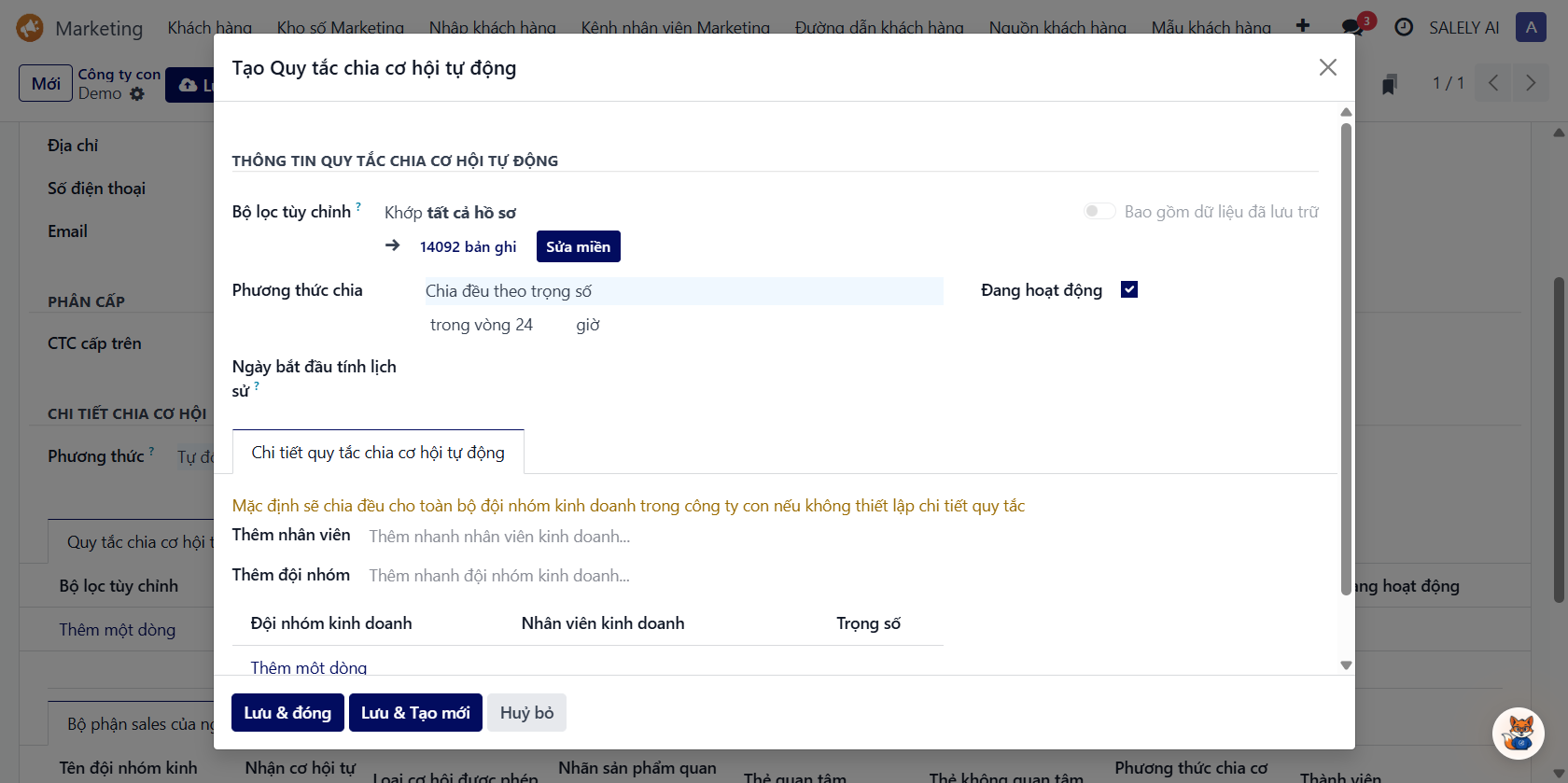The image size is (1568, 783).
Task: Uncheck the Đang hoạt động checkbox
Action: (x=1129, y=289)
